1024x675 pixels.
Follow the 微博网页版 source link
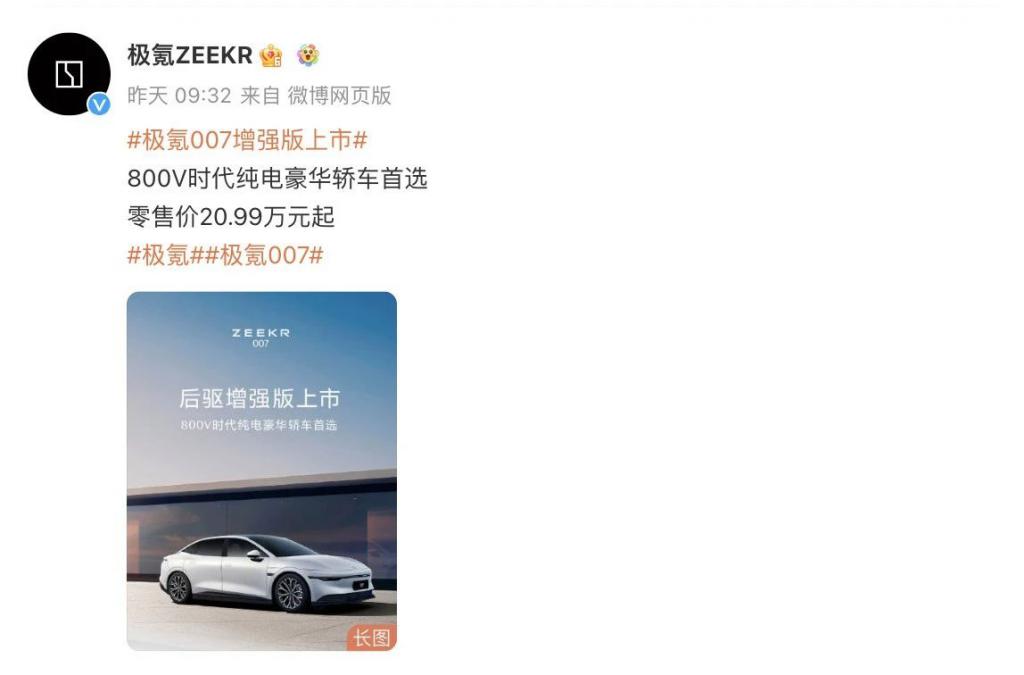click(x=340, y=96)
